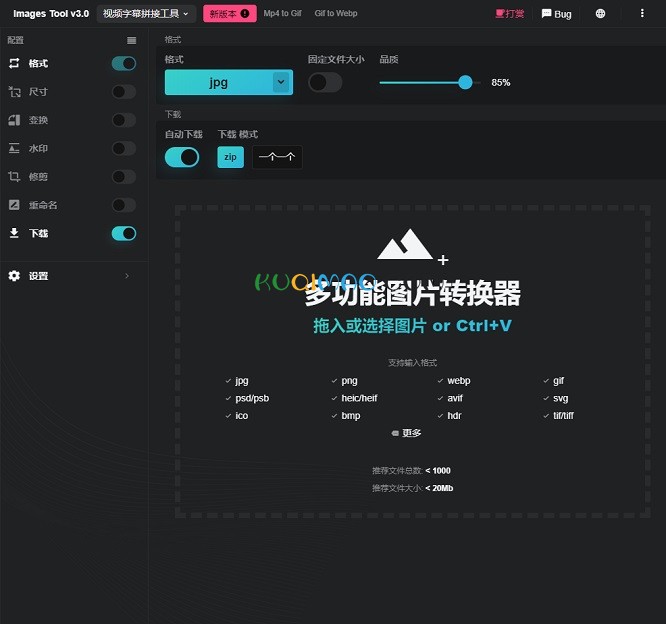
Task: Select the 水印 sidebar item label
Action: (38, 148)
